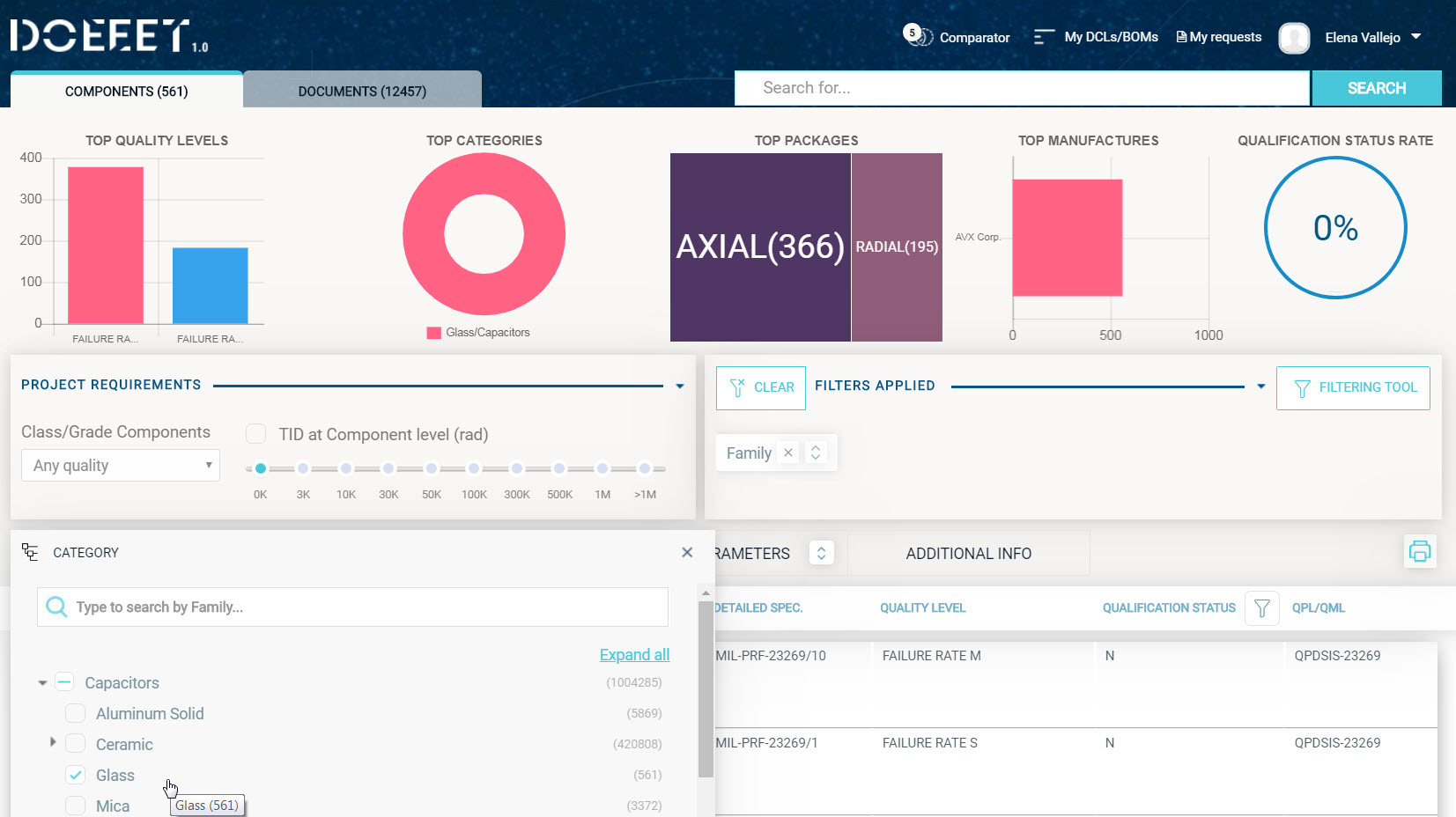This screenshot has width=1456, height=817.
Task: Open the Filtering Tool button
Action: [x=1353, y=387]
